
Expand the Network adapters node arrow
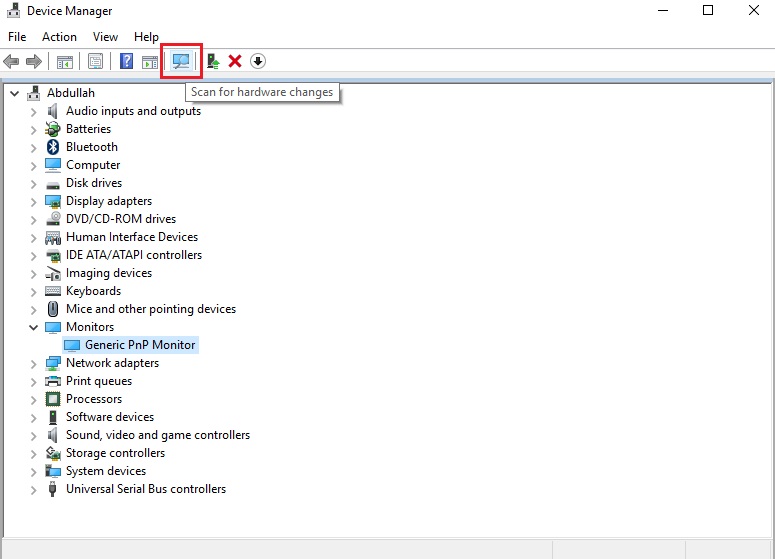coord(33,364)
